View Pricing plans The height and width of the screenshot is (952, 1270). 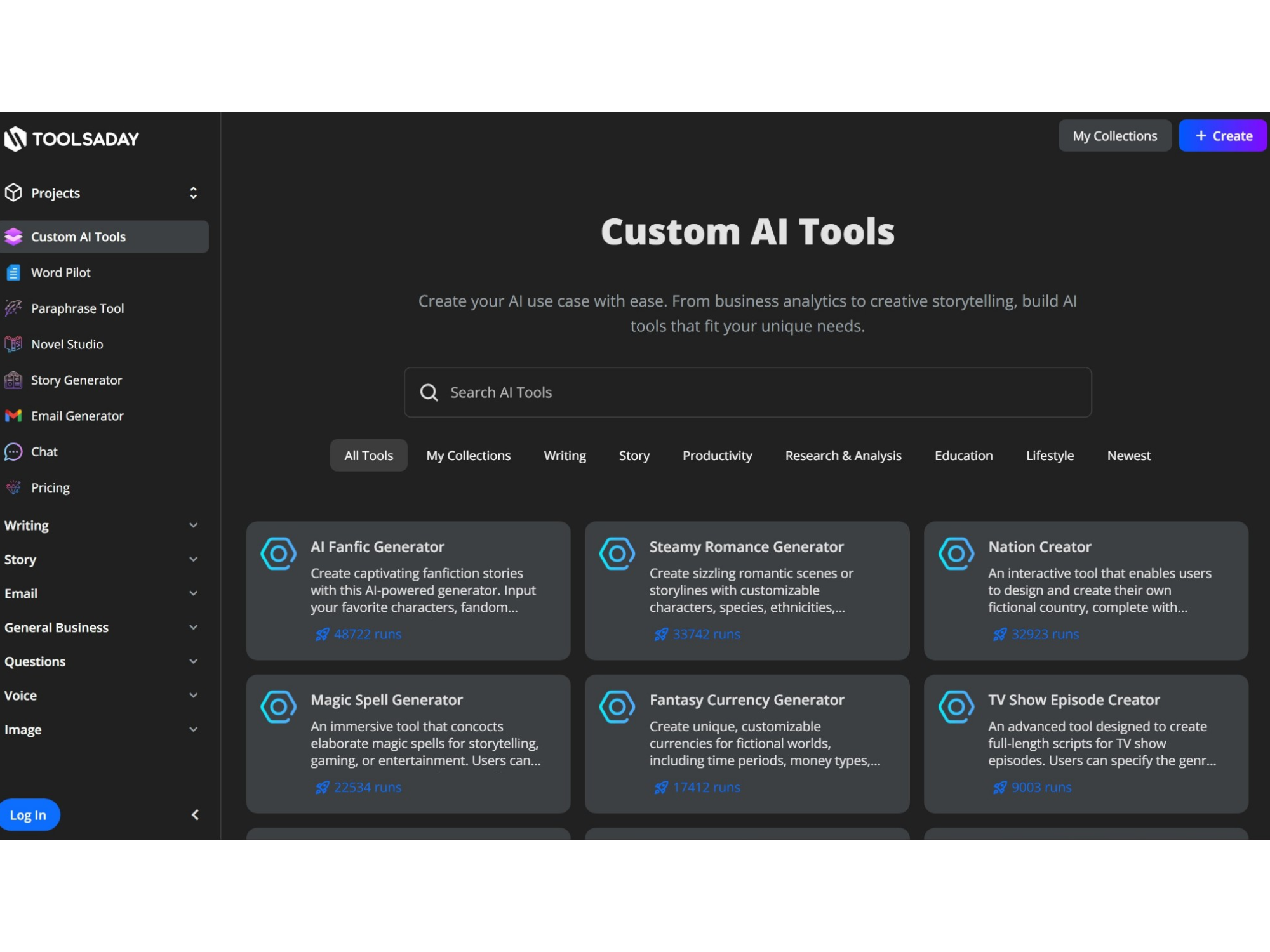[x=50, y=487]
